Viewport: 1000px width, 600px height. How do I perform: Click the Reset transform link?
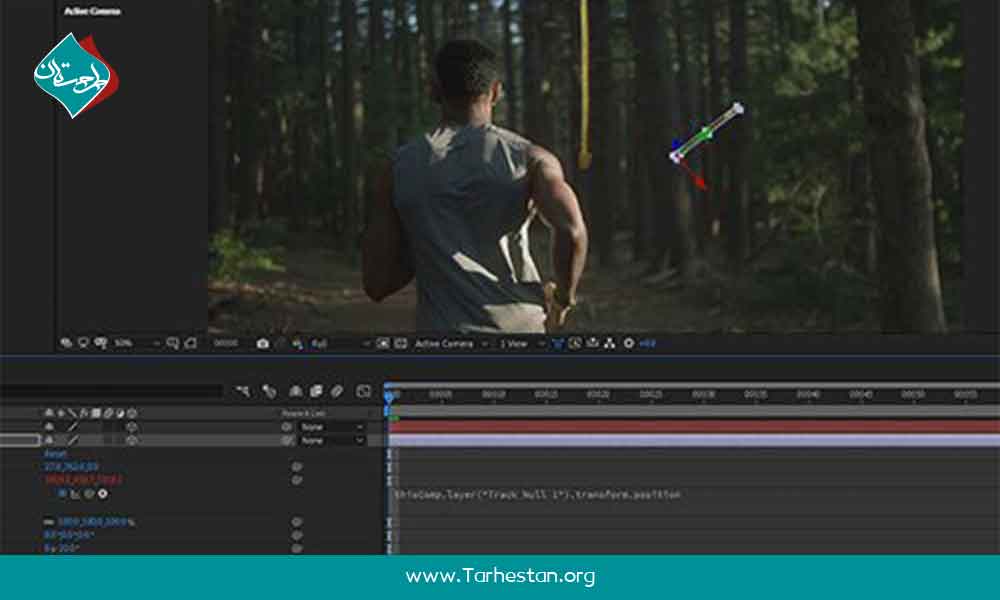(54, 453)
